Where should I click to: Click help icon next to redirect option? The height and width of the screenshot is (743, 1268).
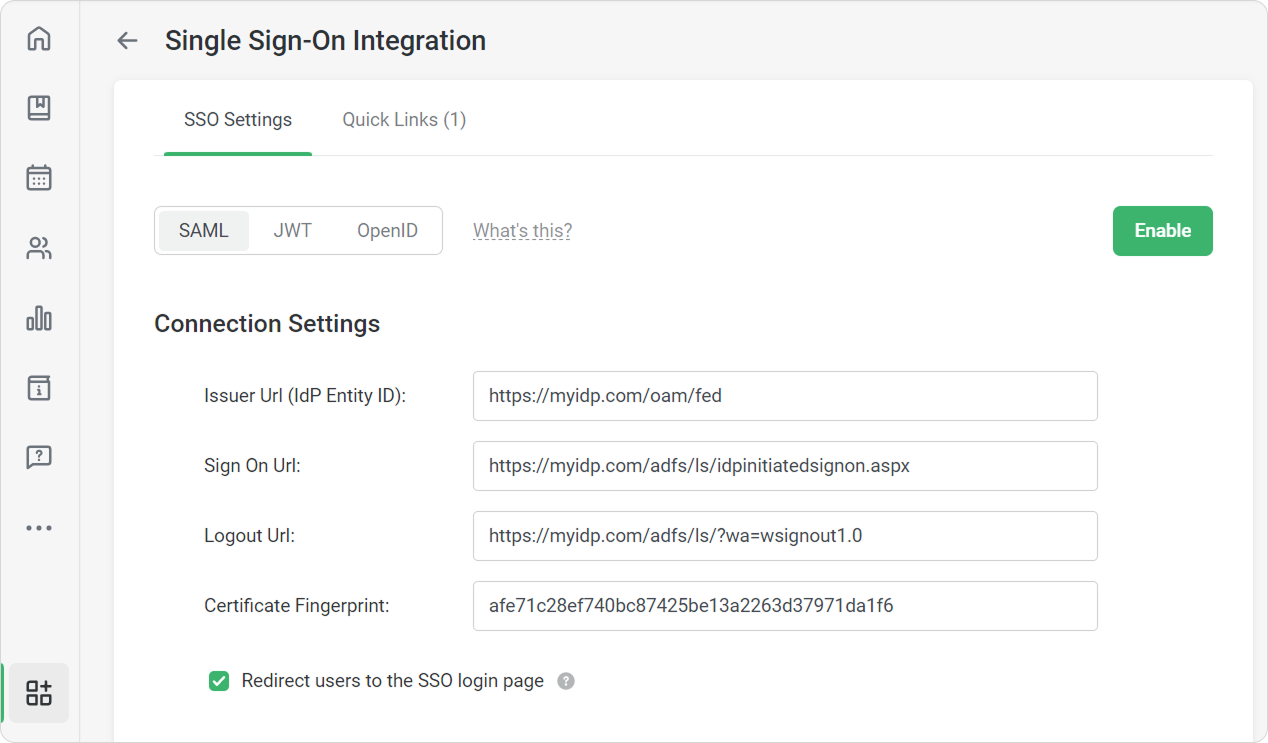point(566,682)
